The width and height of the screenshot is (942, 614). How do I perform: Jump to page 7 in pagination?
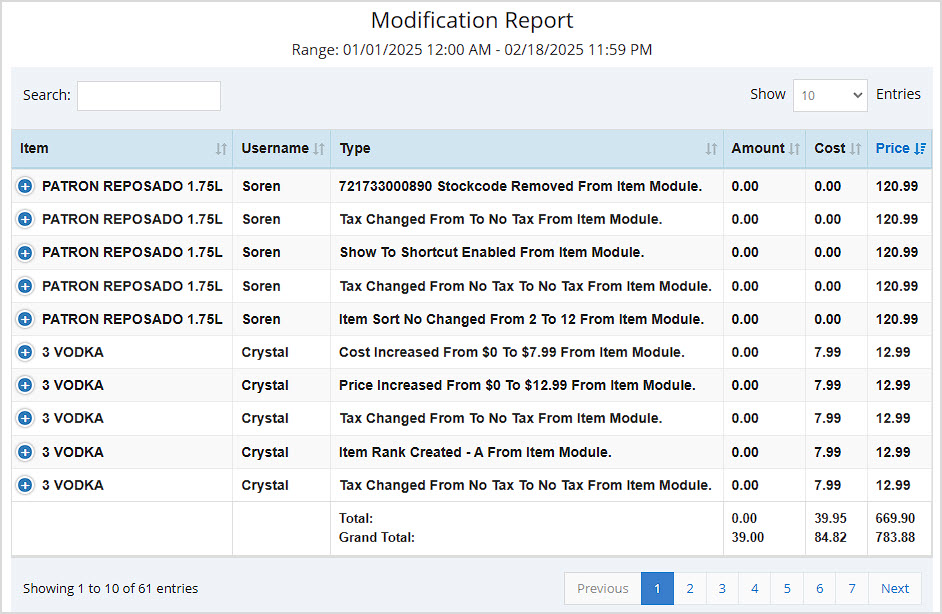(852, 588)
